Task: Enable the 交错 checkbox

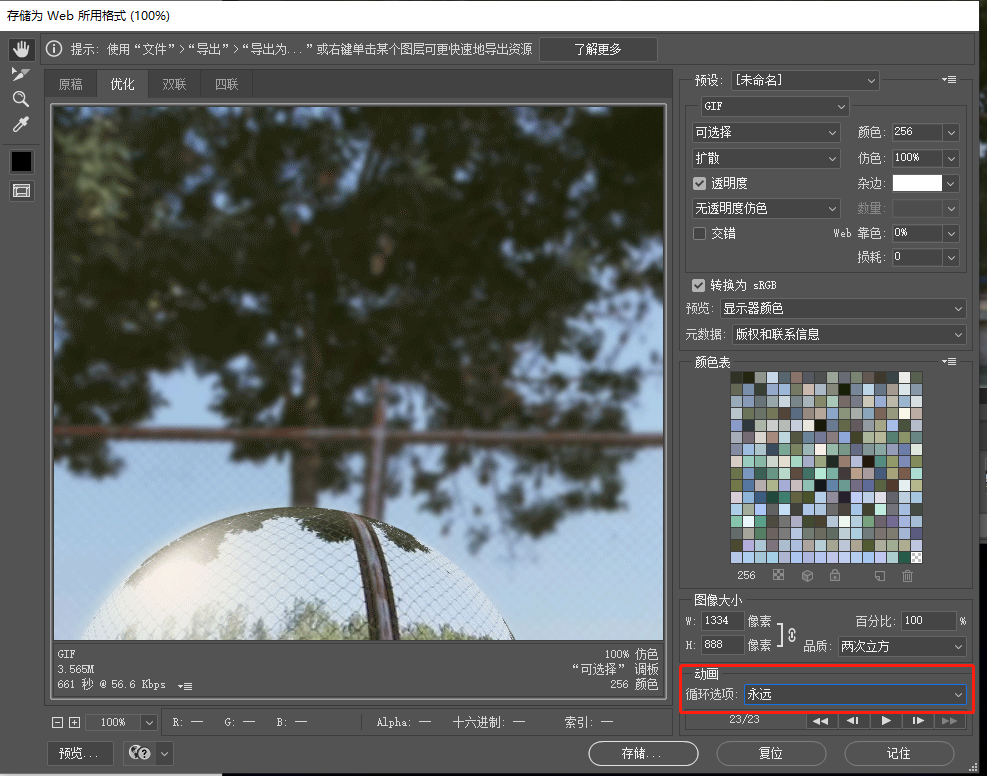Action: tap(699, 233)
